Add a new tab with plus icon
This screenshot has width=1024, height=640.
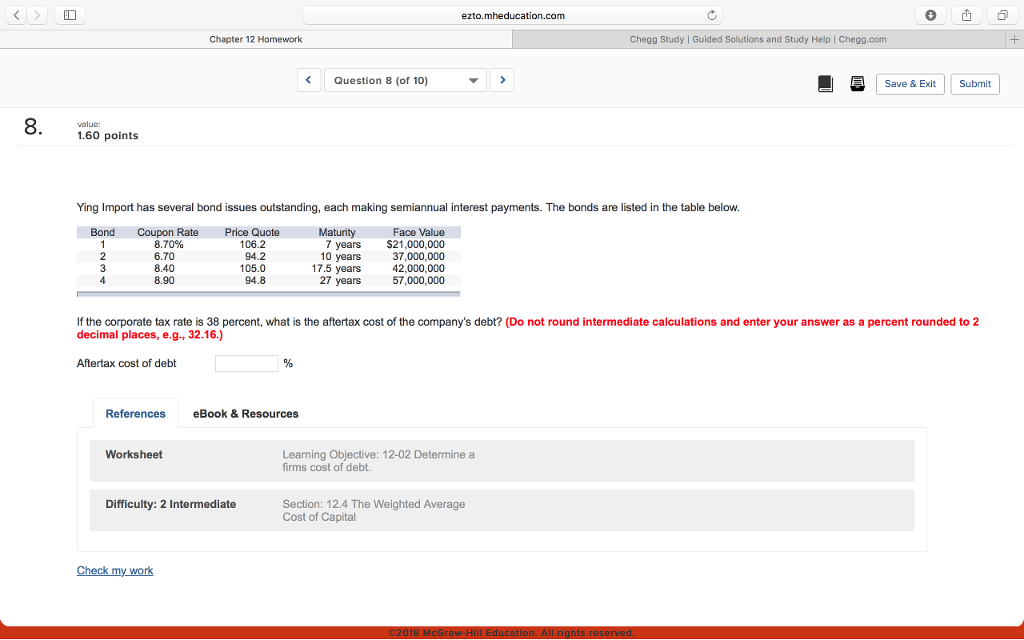coord(1014,39)
